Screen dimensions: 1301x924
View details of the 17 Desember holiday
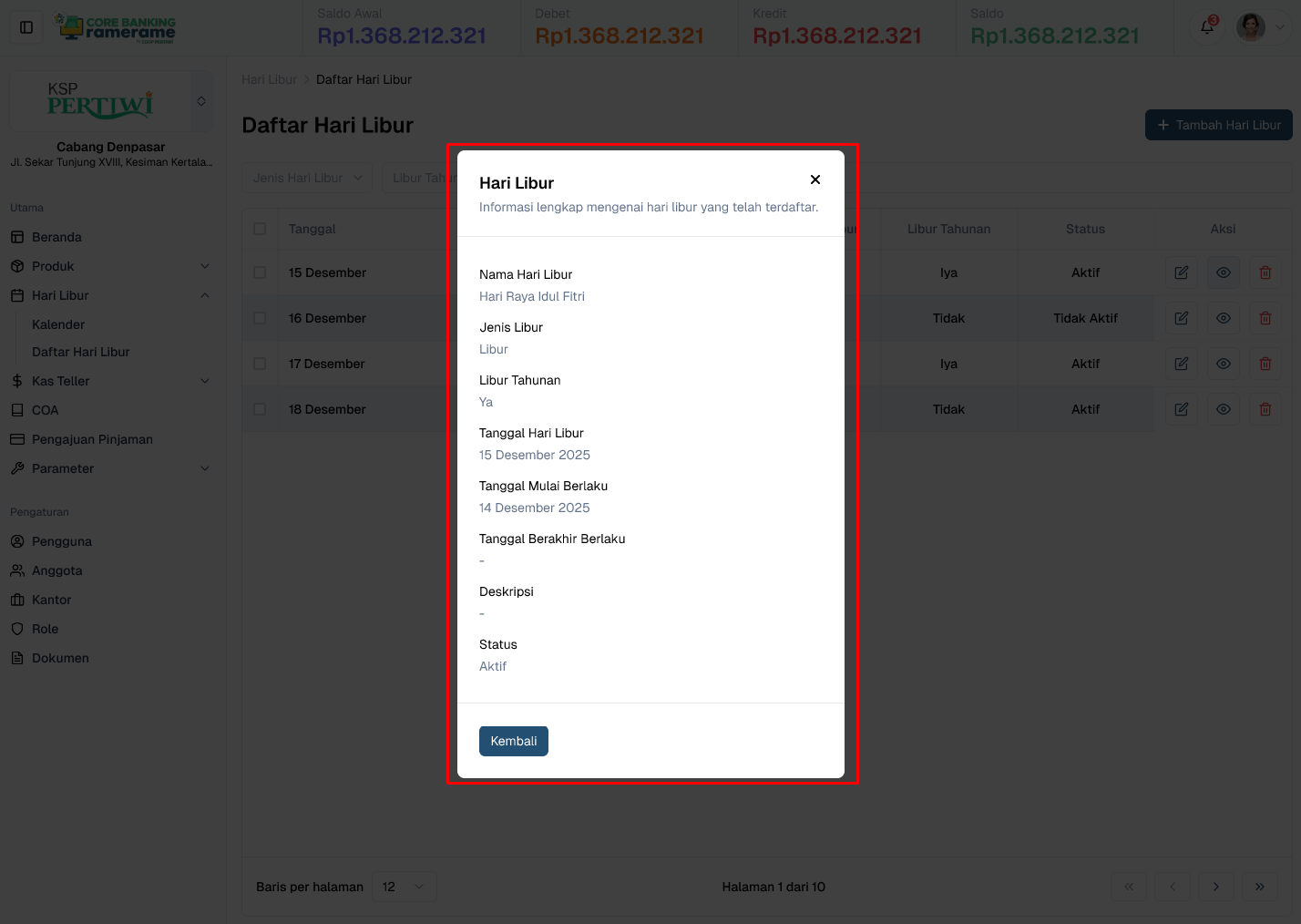pyautogui.click(x=1223, y=363)
